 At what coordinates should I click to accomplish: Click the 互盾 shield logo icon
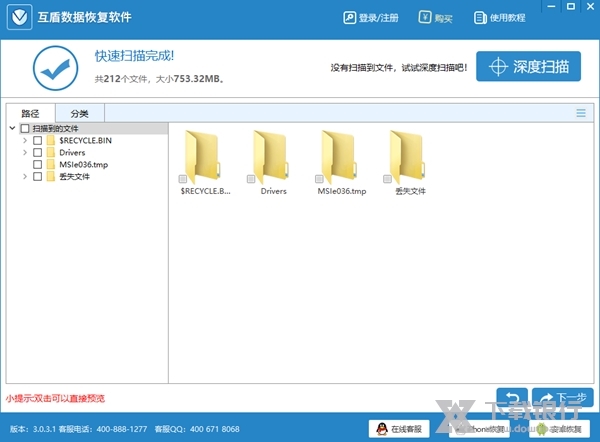point(20,17)
